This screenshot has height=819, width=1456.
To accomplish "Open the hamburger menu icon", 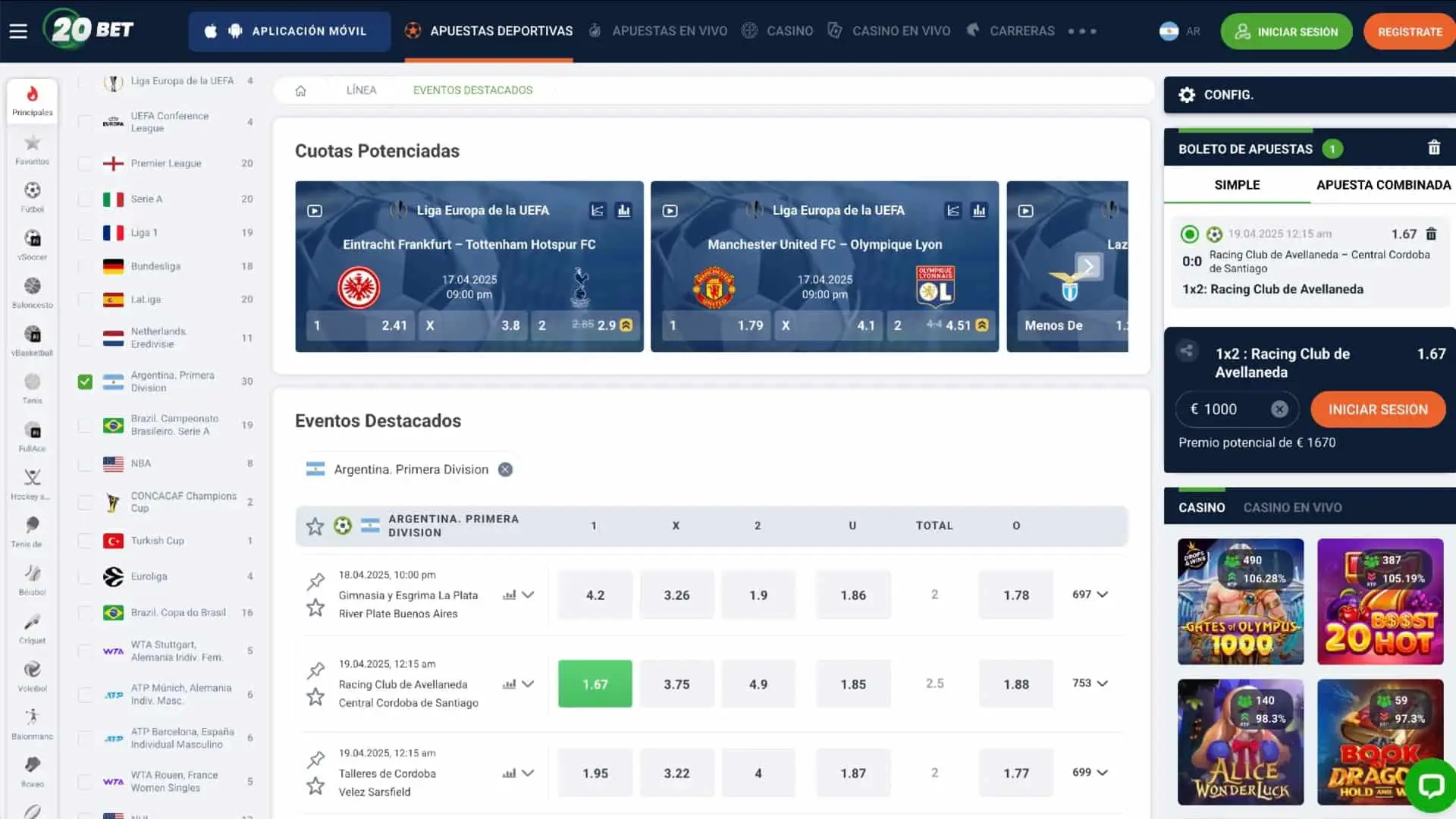I will tap(18, 31).
